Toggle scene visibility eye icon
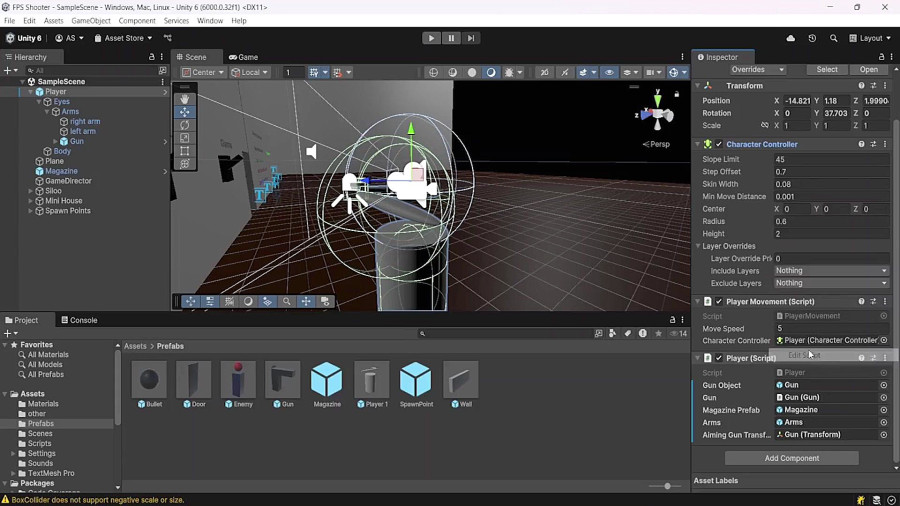Screen dimensions: 900x506 click(609, 72)
